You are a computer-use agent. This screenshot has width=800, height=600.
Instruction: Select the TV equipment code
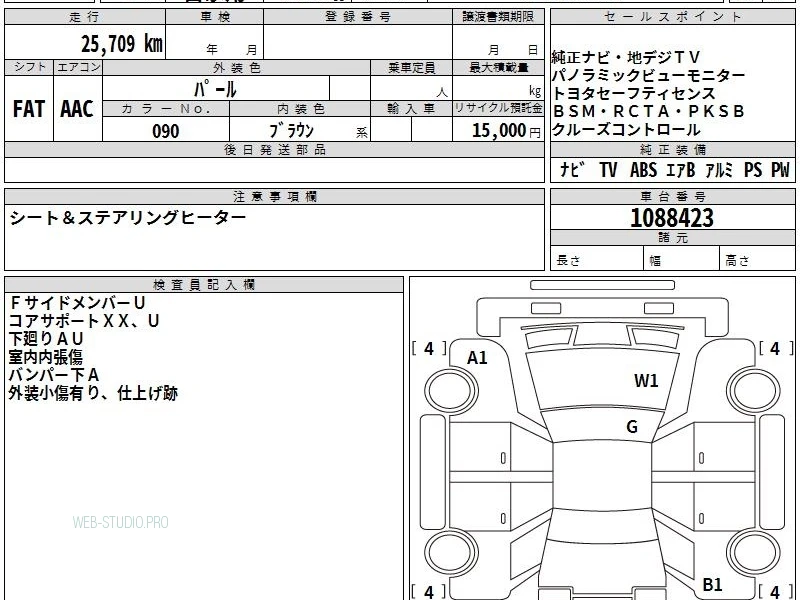pyautogui.click(x=608, y=169)
